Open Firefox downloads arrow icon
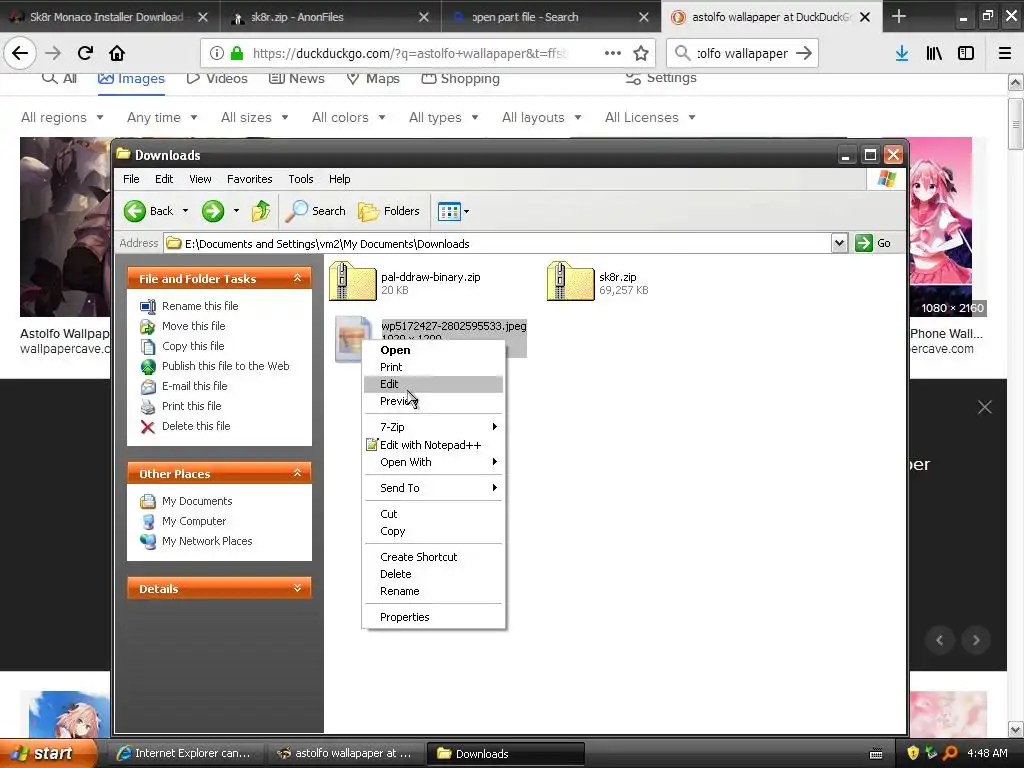This screenshot has width=1024, height=768. coord(902,54)
